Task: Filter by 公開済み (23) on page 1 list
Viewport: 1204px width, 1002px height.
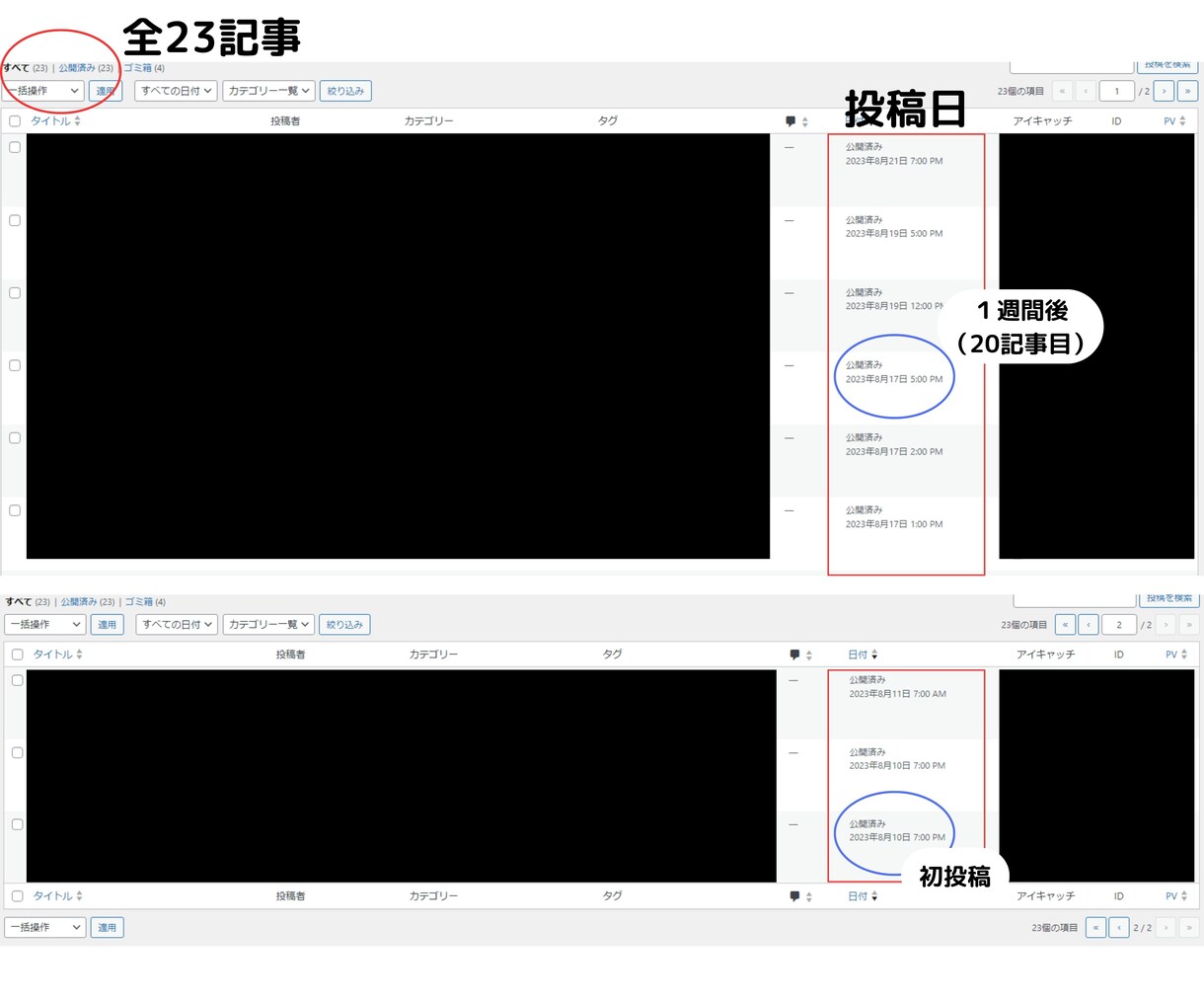Action: (x=86, y=68)
